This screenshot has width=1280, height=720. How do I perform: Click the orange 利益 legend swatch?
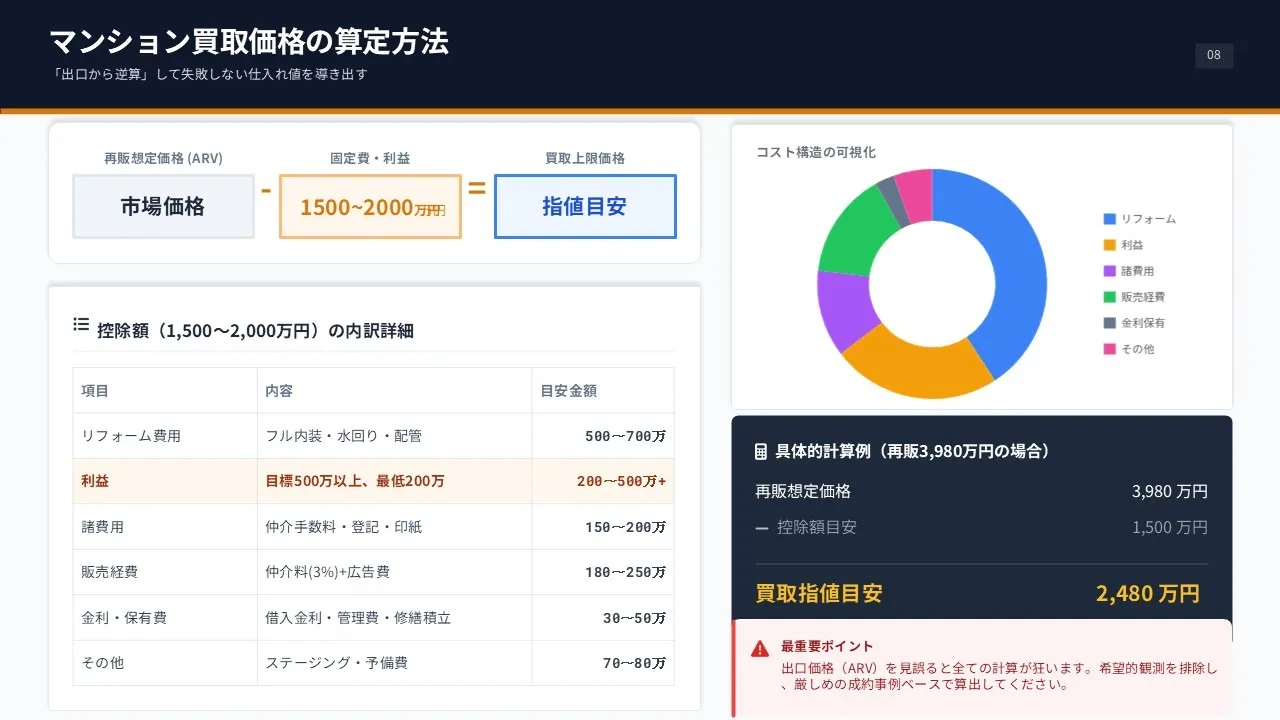[1109, 245]
